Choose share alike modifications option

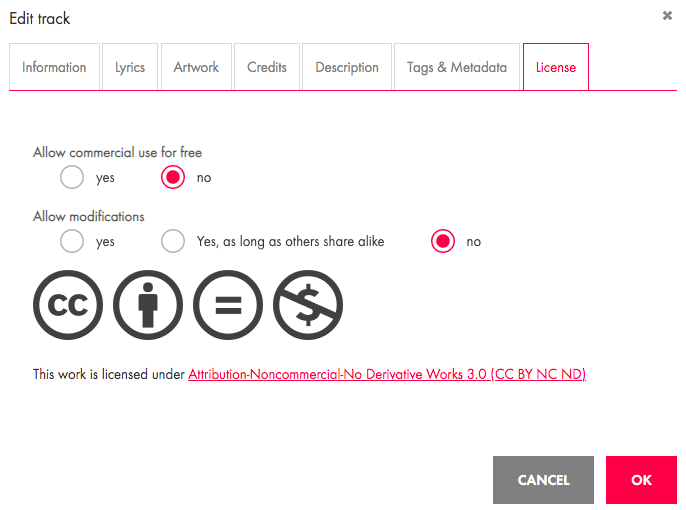[x=173, y=241]
